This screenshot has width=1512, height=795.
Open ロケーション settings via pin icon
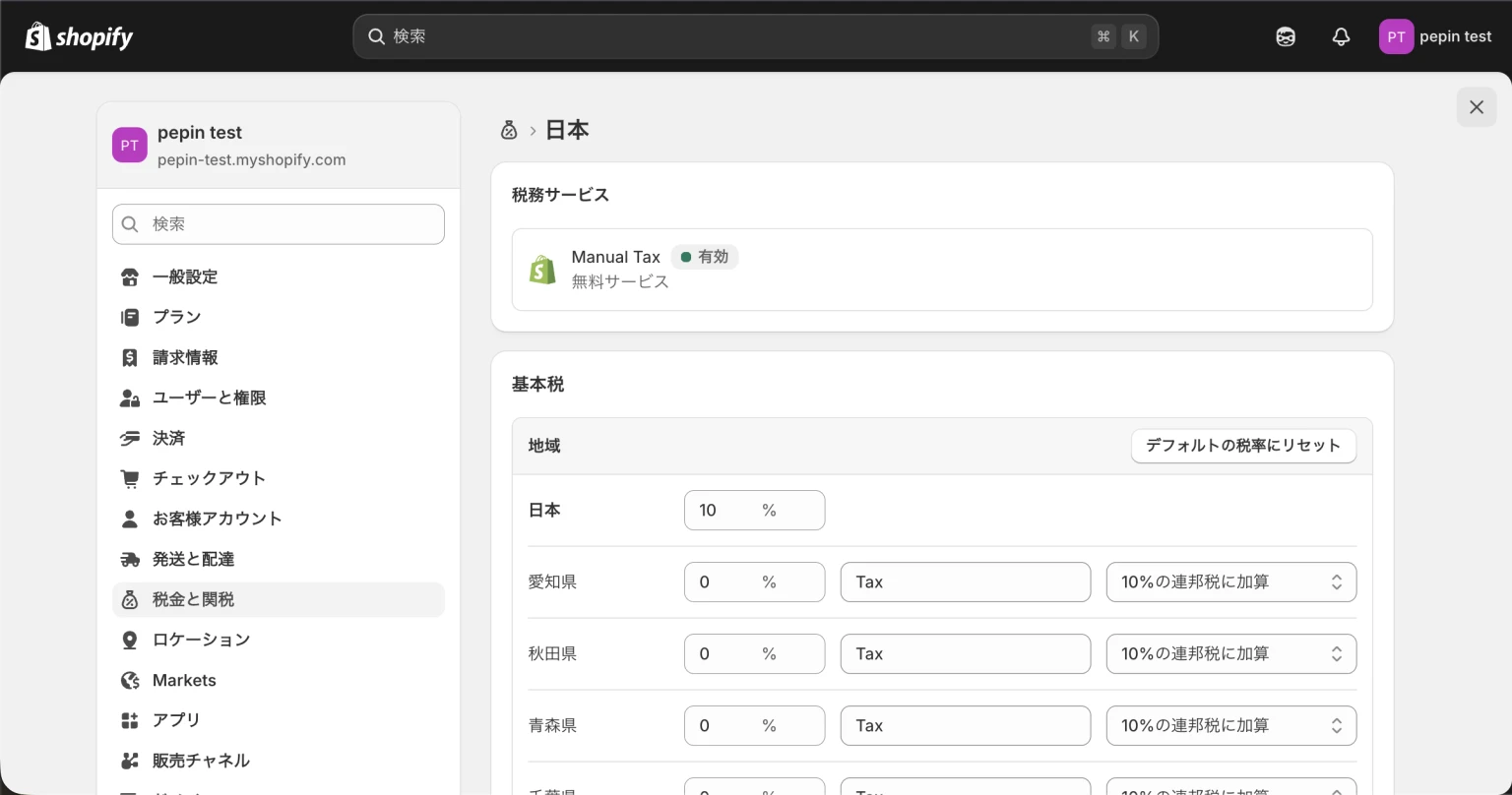click(129, 640)
